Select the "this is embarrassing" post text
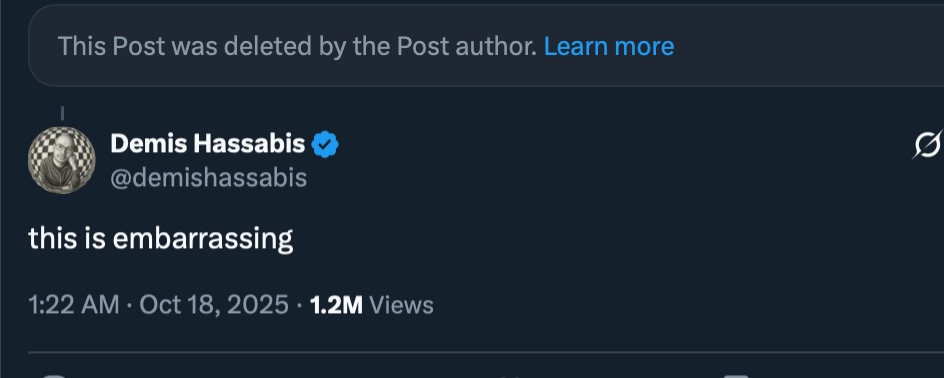The height and width of the screenshot is (378, 944). [161, 239]
